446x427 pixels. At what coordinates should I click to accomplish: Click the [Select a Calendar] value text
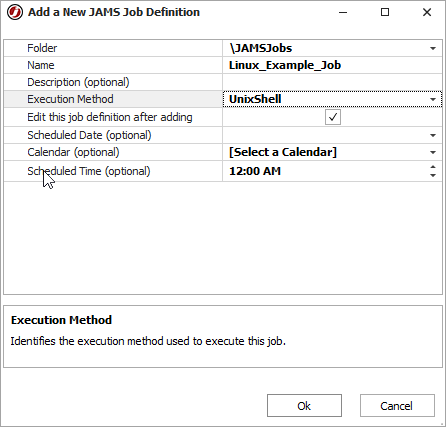pyautogui.click(x=283, y=152)
